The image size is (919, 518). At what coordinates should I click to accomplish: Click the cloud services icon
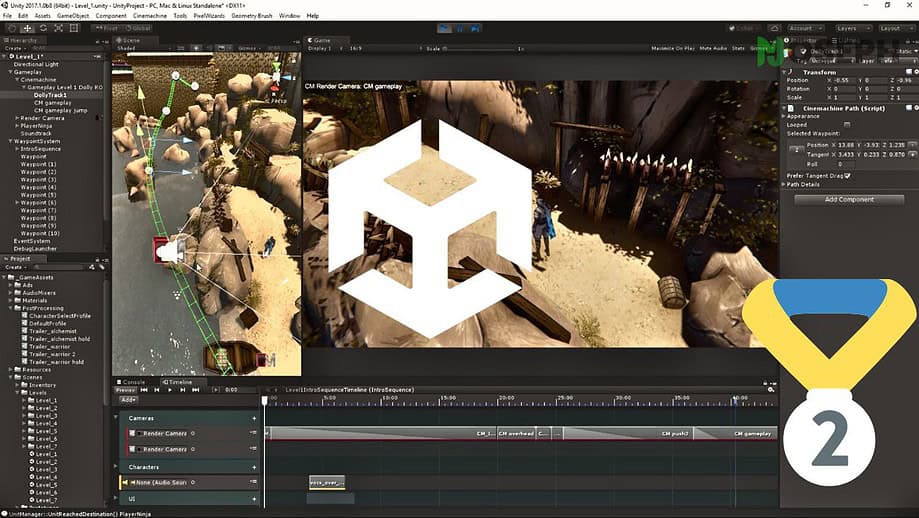(x=774, y=28)
